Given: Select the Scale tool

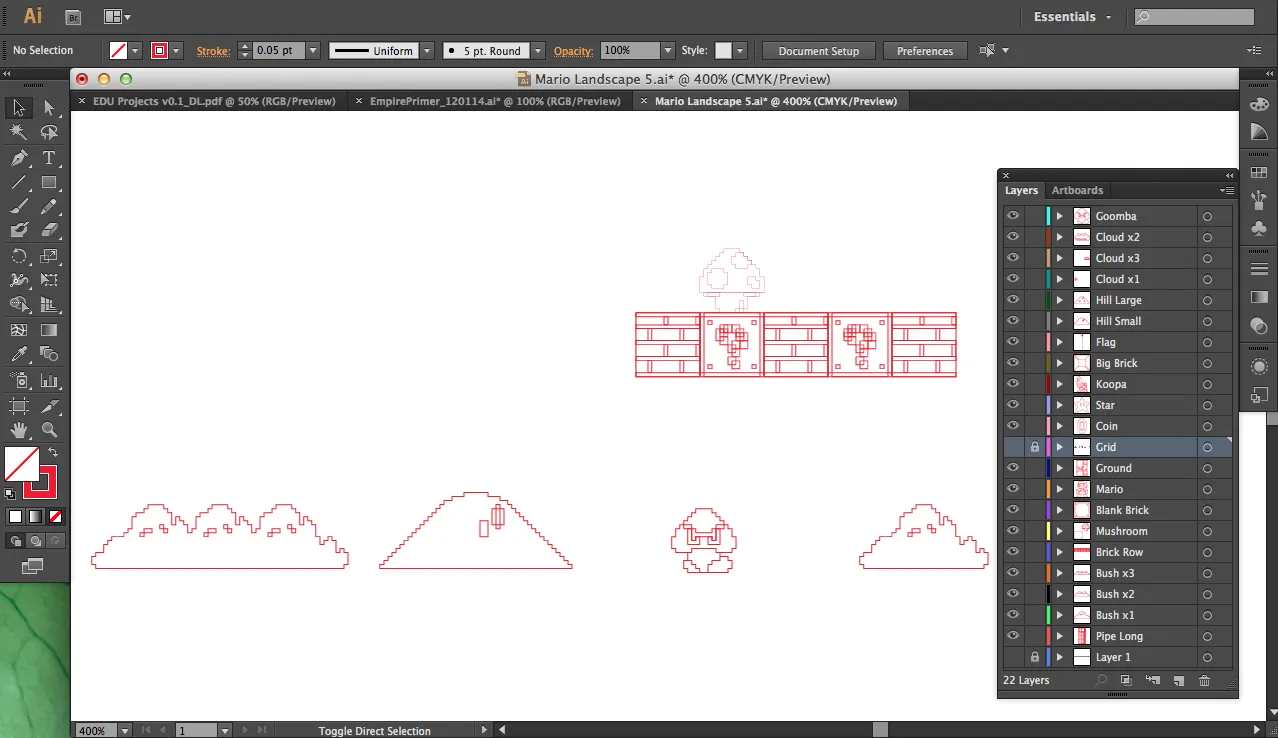Looking at the screenshot, I should (49, 257).
